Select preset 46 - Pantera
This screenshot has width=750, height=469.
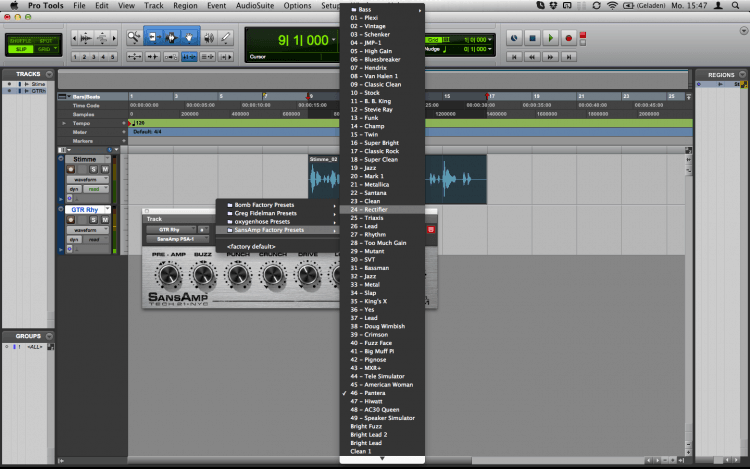[x=382, y=393]
